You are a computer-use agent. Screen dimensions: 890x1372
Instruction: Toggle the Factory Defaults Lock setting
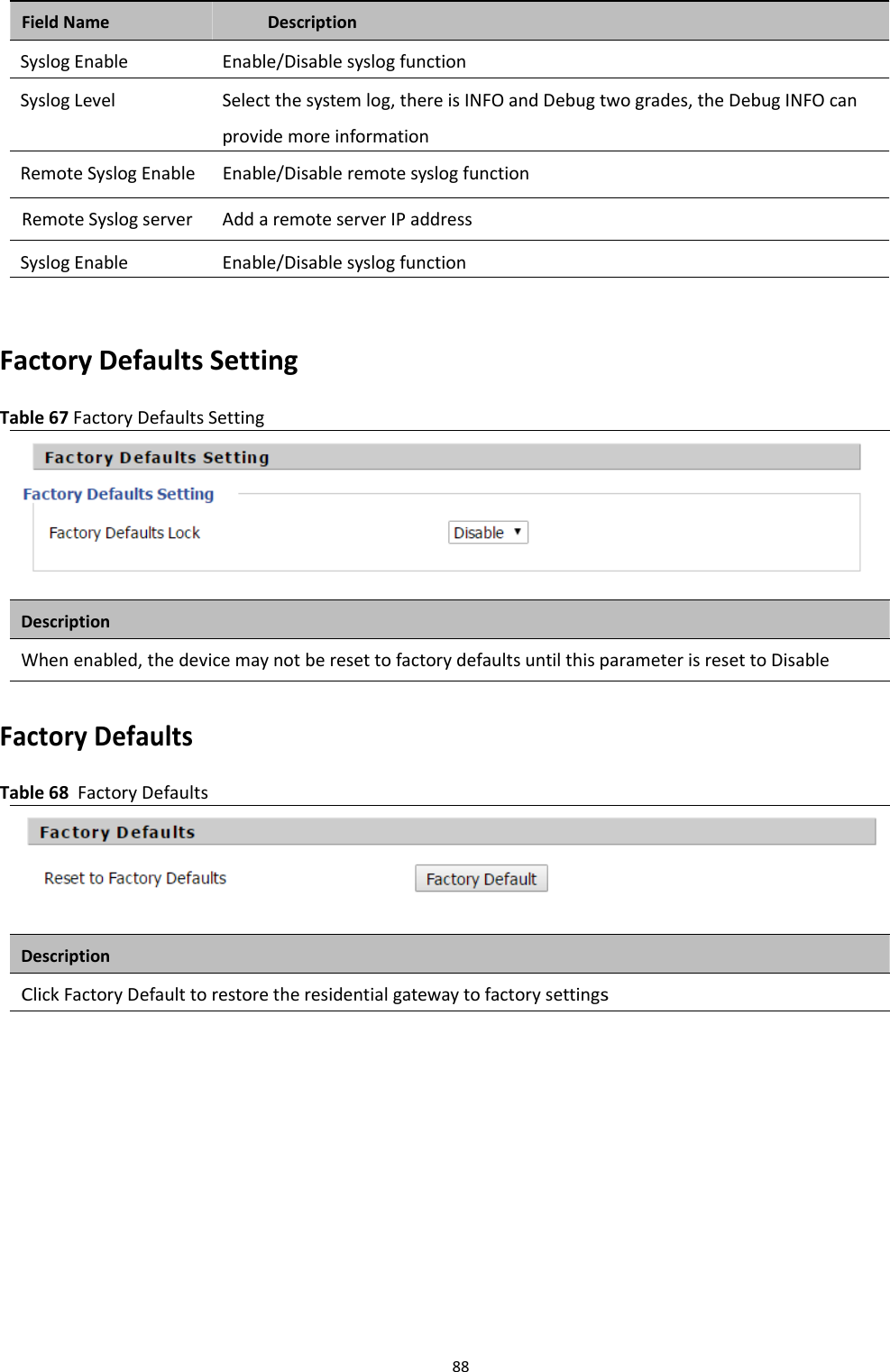(487, 533)
